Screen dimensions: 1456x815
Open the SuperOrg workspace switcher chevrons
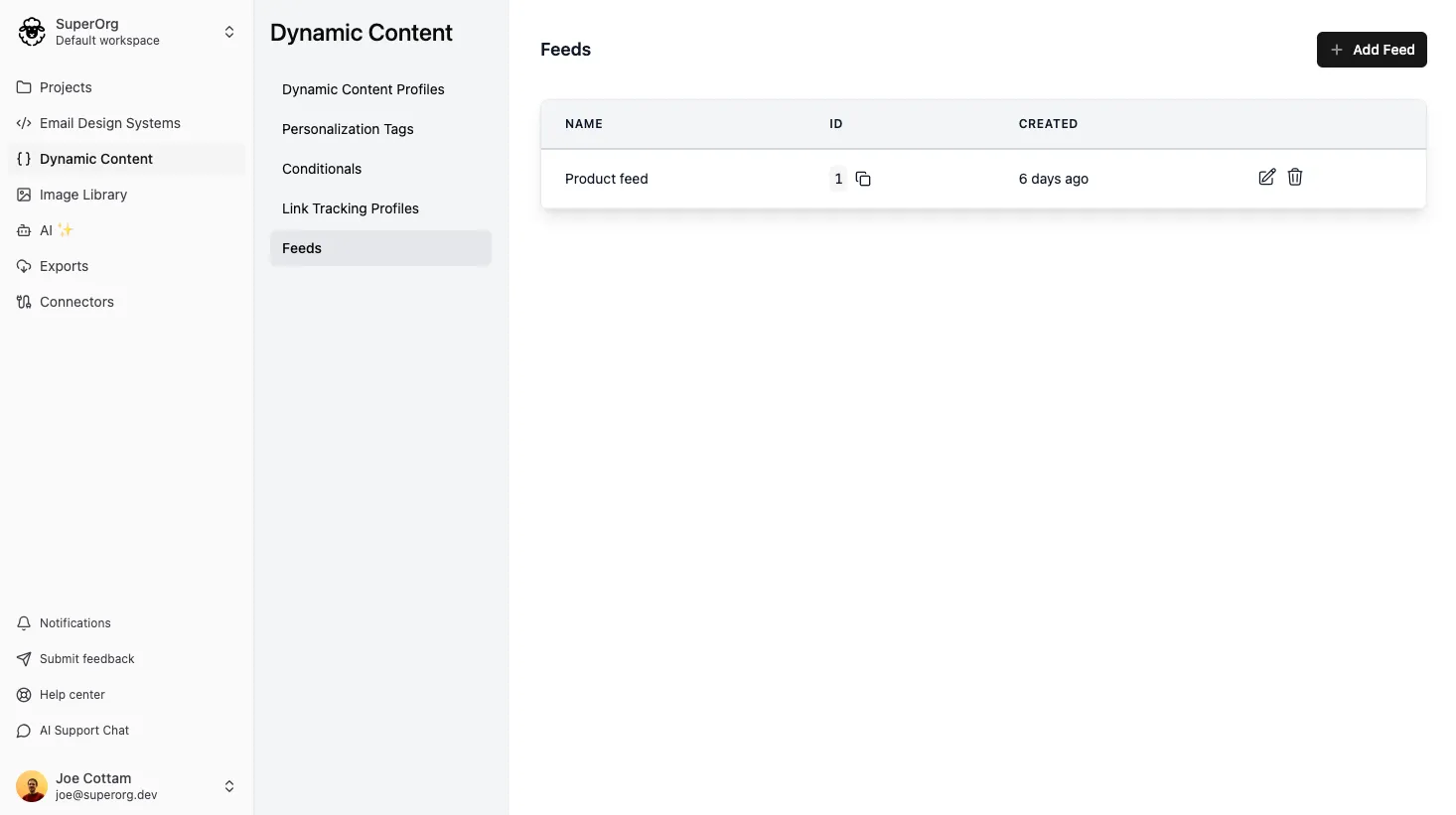click(229, 31)
